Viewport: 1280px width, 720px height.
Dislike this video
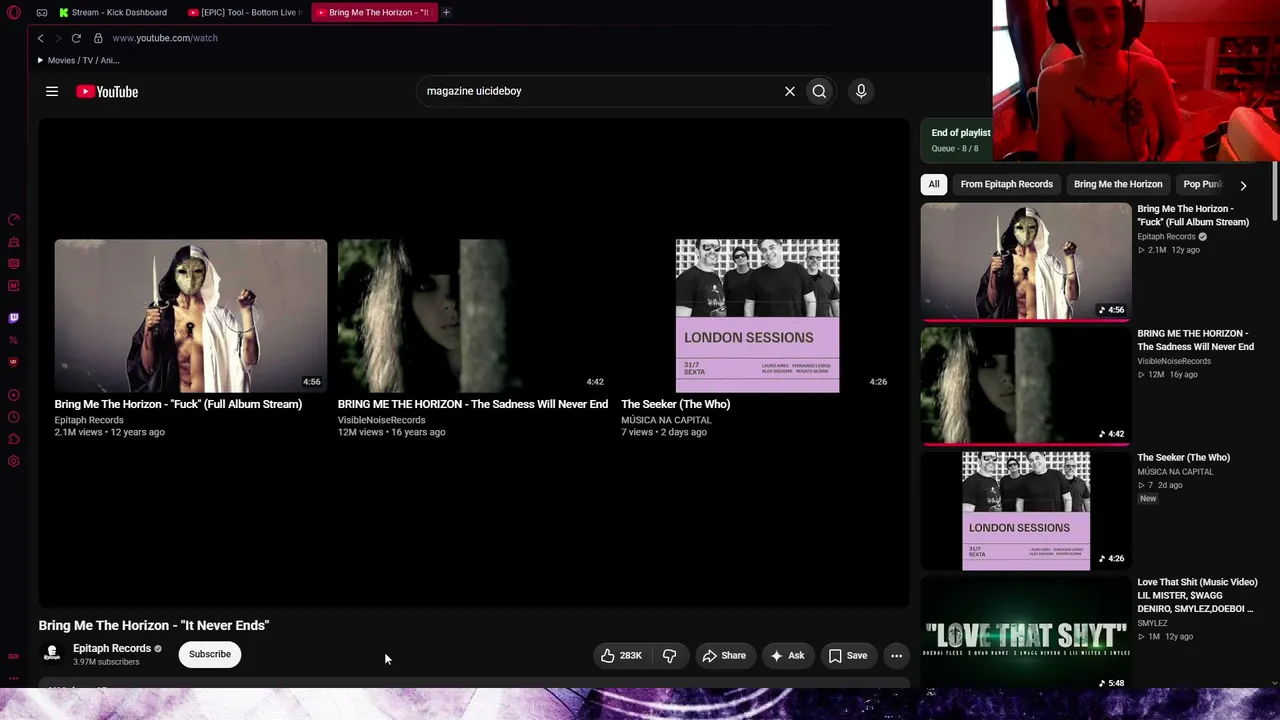click(669, 656)
